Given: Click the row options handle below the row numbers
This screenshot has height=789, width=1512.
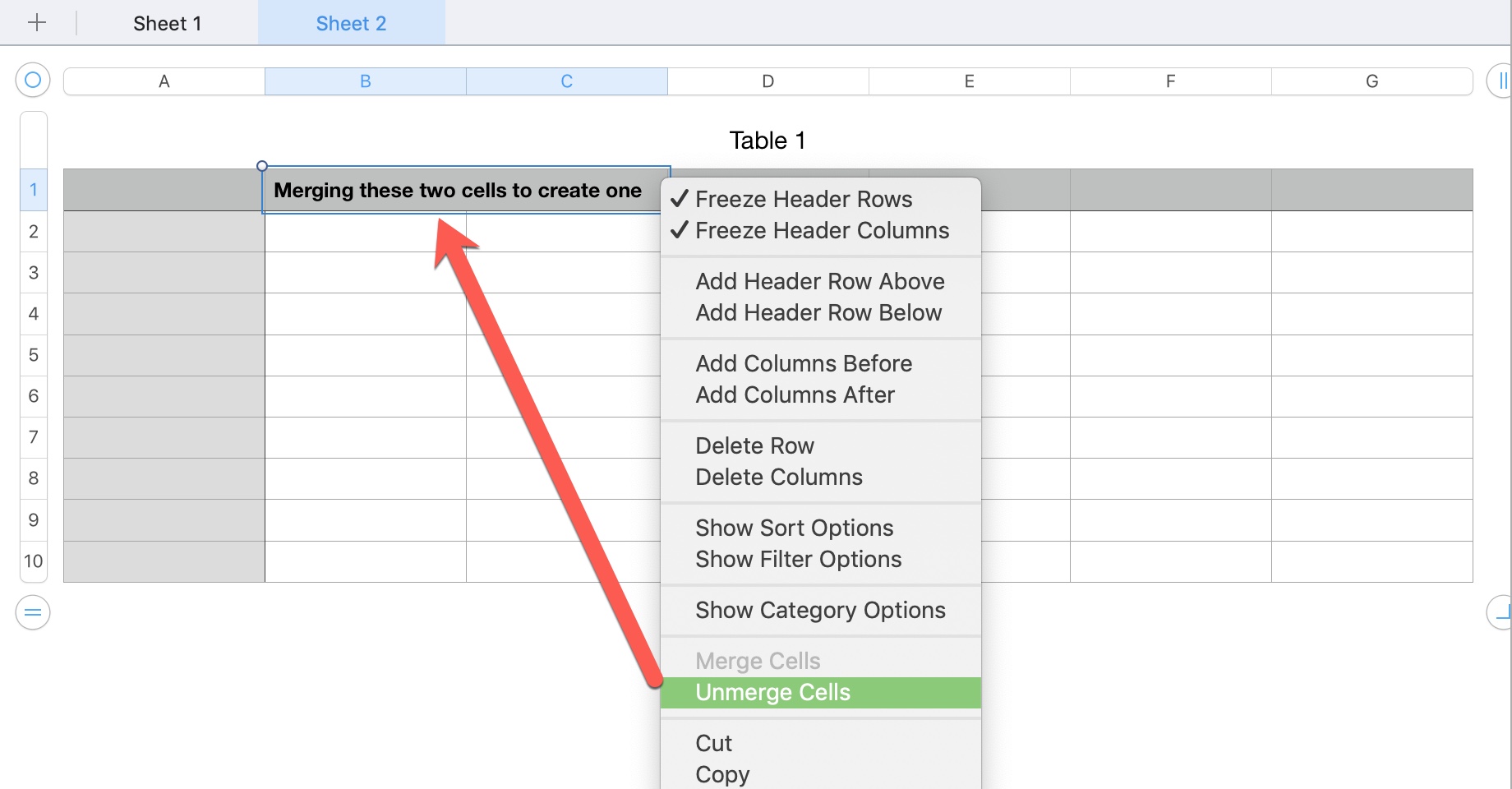Looking at the screenshot, I should (x=33, y=611).
